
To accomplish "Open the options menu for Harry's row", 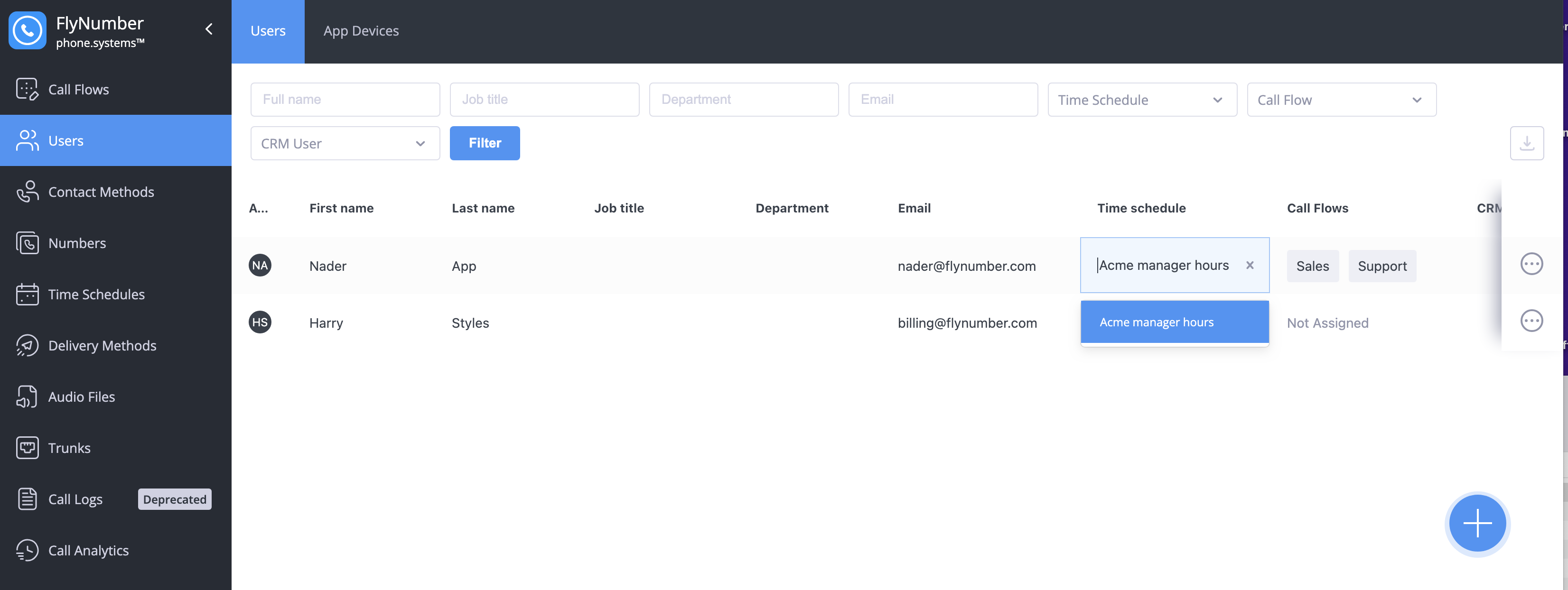I will [1531, 321].
